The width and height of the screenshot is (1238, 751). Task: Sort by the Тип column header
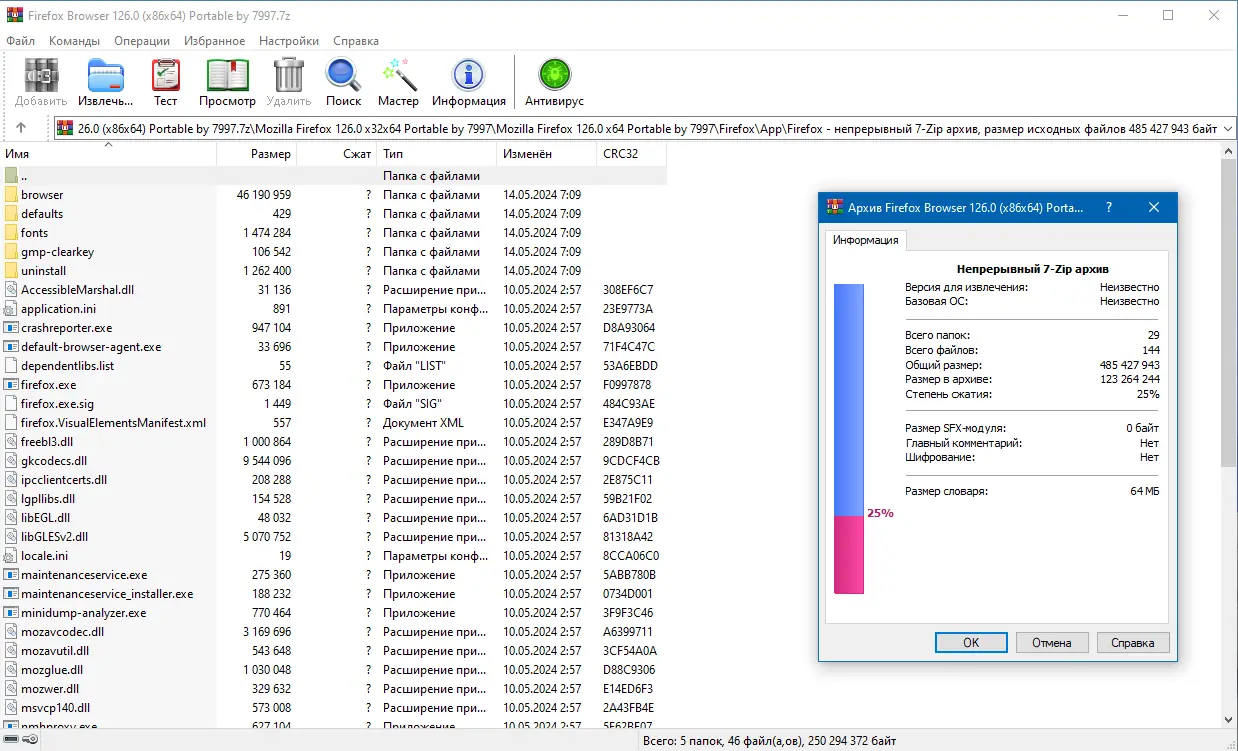click(x=437, y=154)
